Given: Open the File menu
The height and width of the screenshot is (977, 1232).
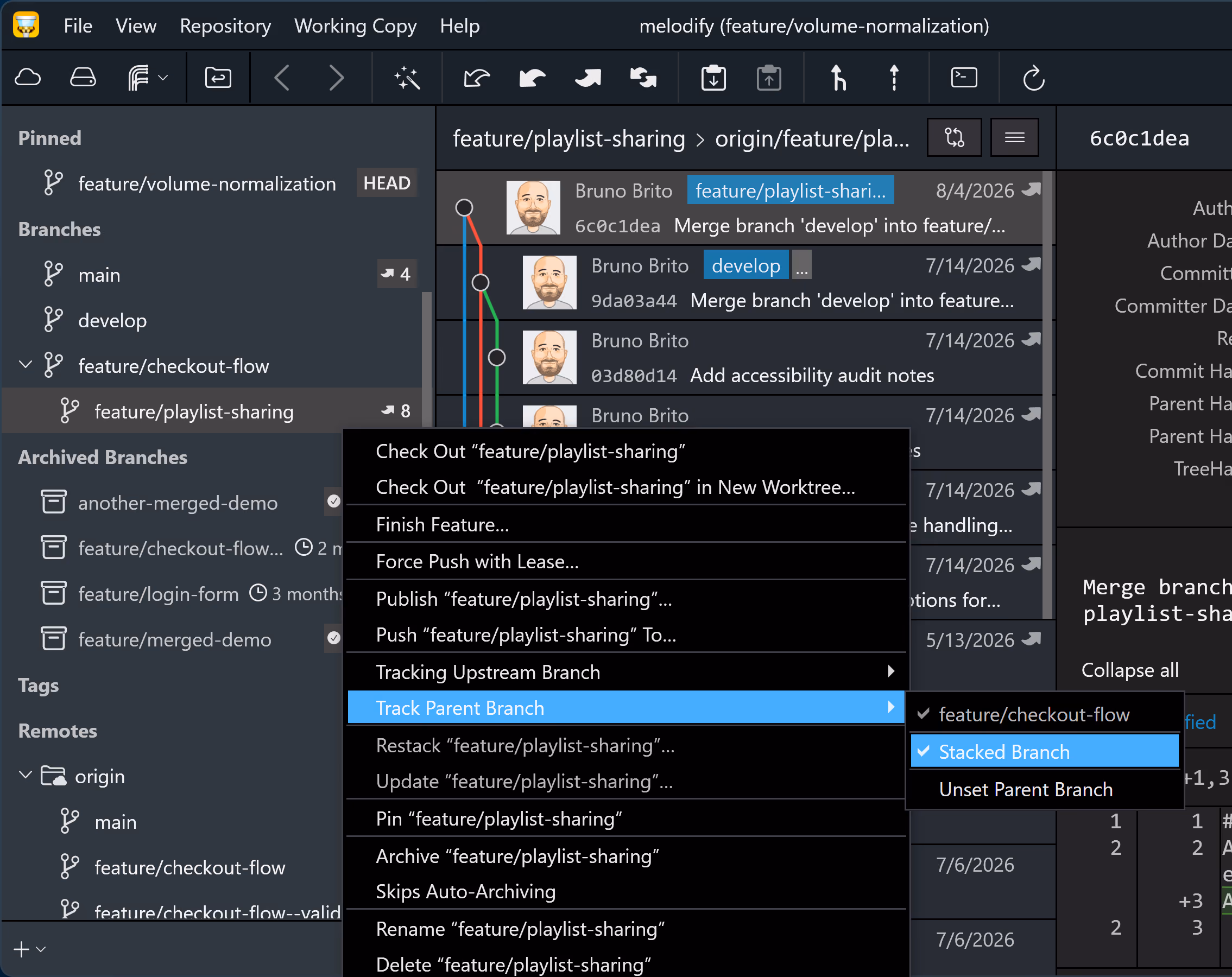Looking at the screenshot, I should [x=78, y=26].
